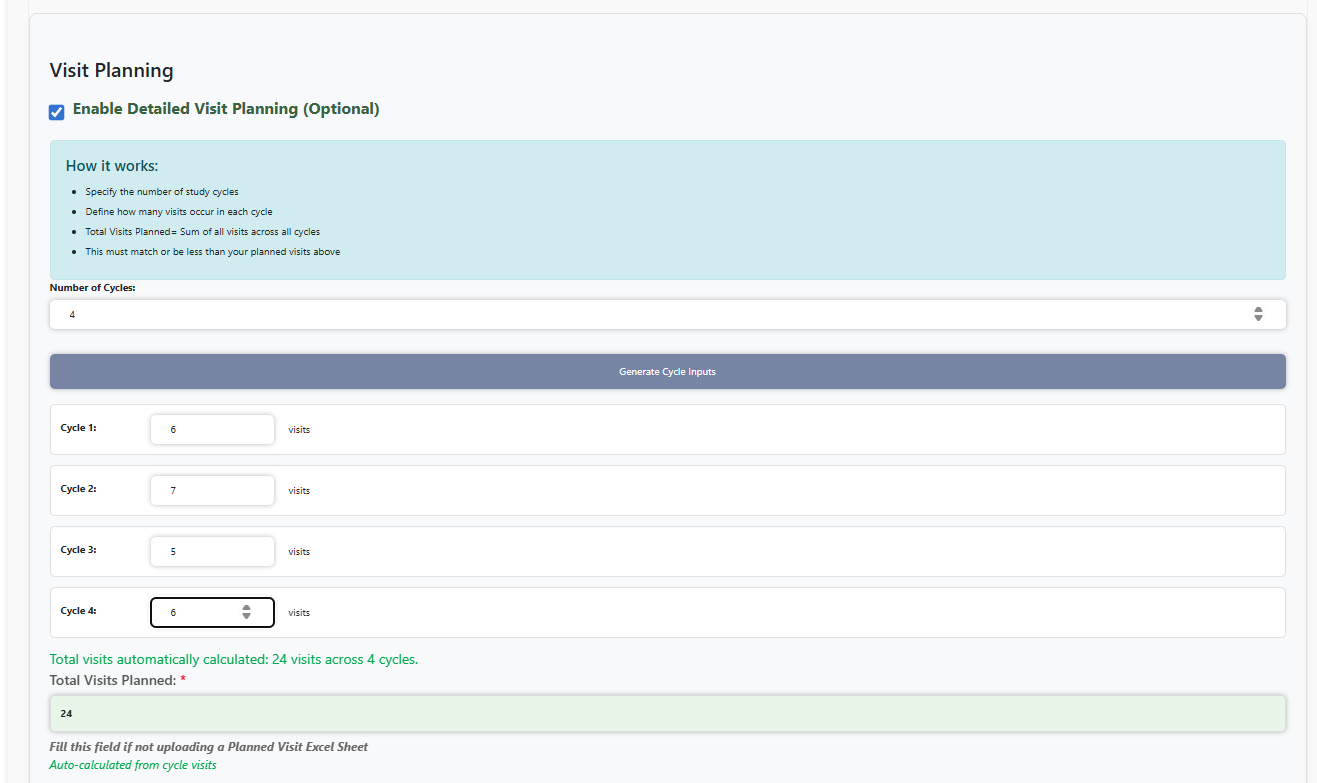Click the Auto-calculated from cycle visits link

132,764
